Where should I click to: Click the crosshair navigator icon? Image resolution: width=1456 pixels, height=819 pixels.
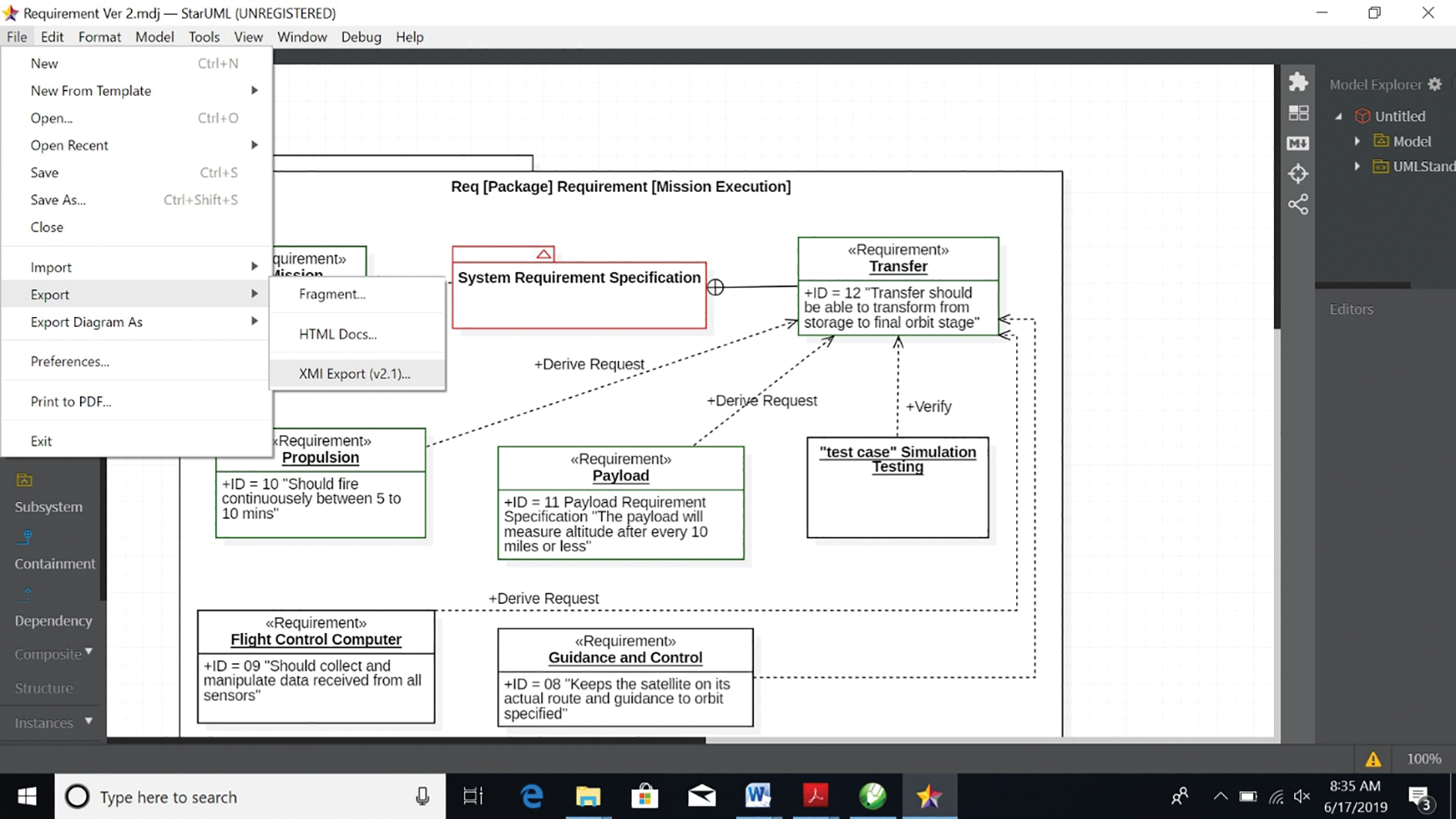click(1298, 174)
